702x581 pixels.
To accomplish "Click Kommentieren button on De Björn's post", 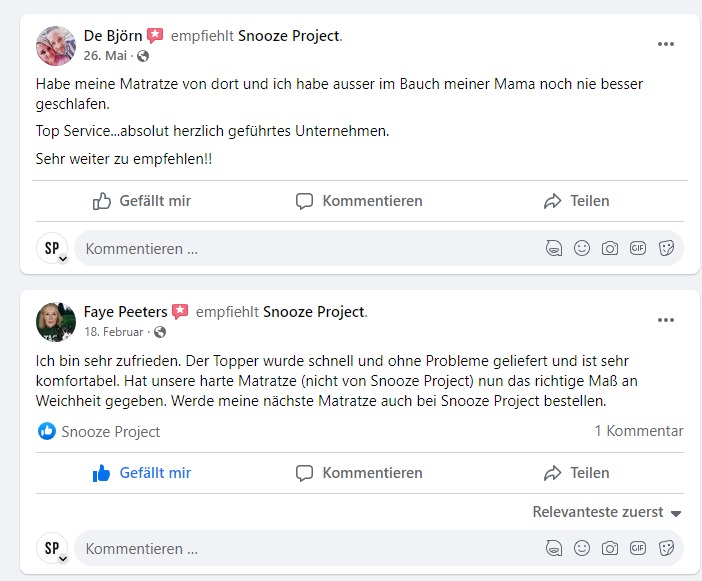I will 359,201.
